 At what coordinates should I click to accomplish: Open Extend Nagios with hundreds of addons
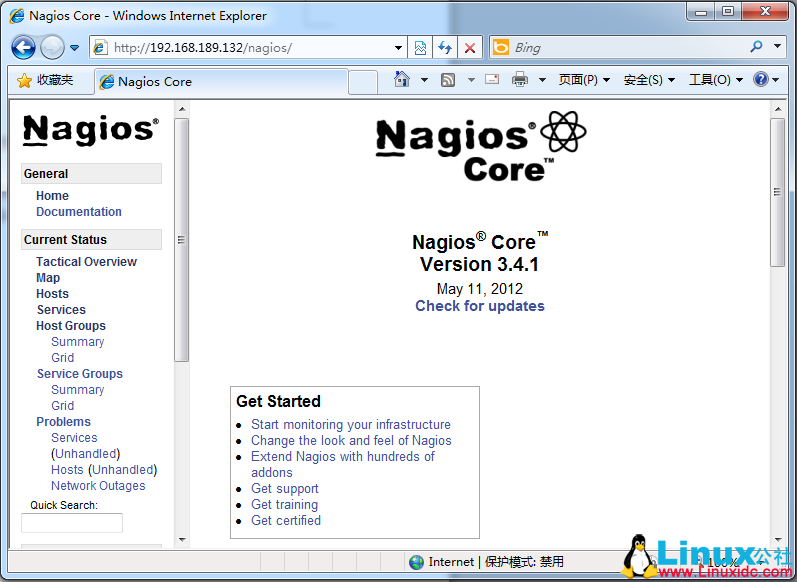pyautogui.click(x=343, y=465)
